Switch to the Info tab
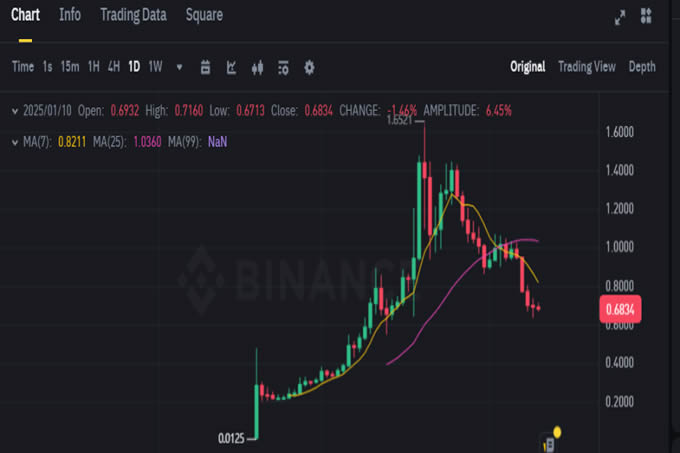The image size is (680, 453). (x=70, y=15)
